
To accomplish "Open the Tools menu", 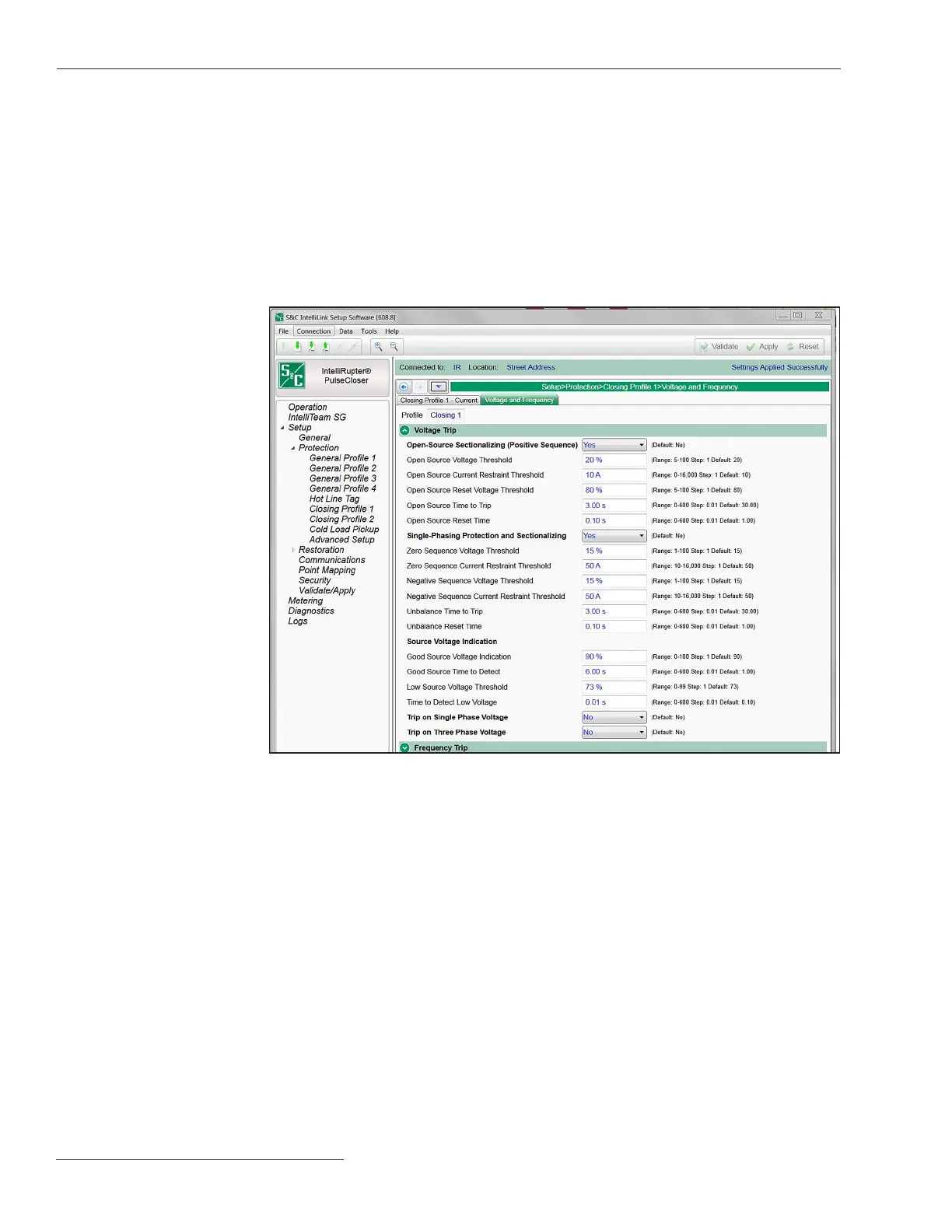I will (x=369, y=331).
